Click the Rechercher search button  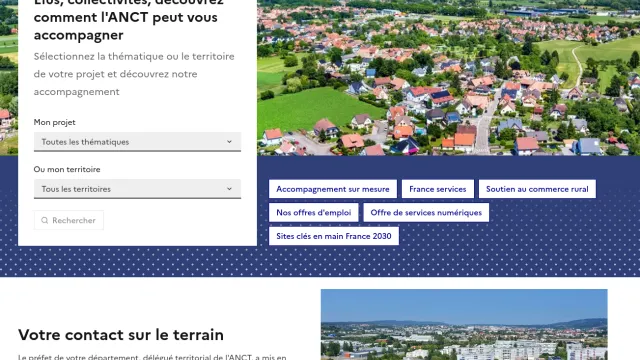click(x=69, y=220)
